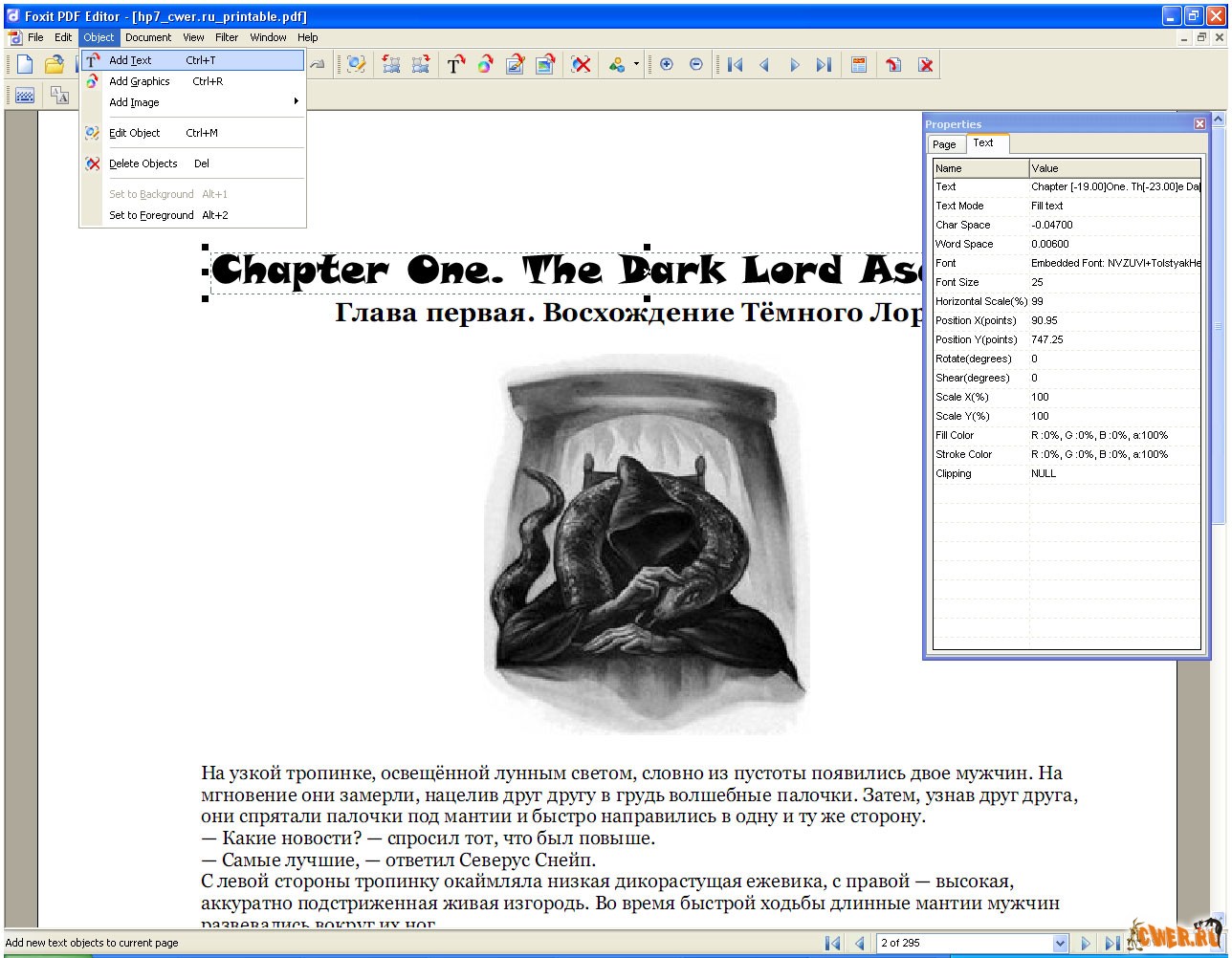Open the Filter menu

(227, 37)
